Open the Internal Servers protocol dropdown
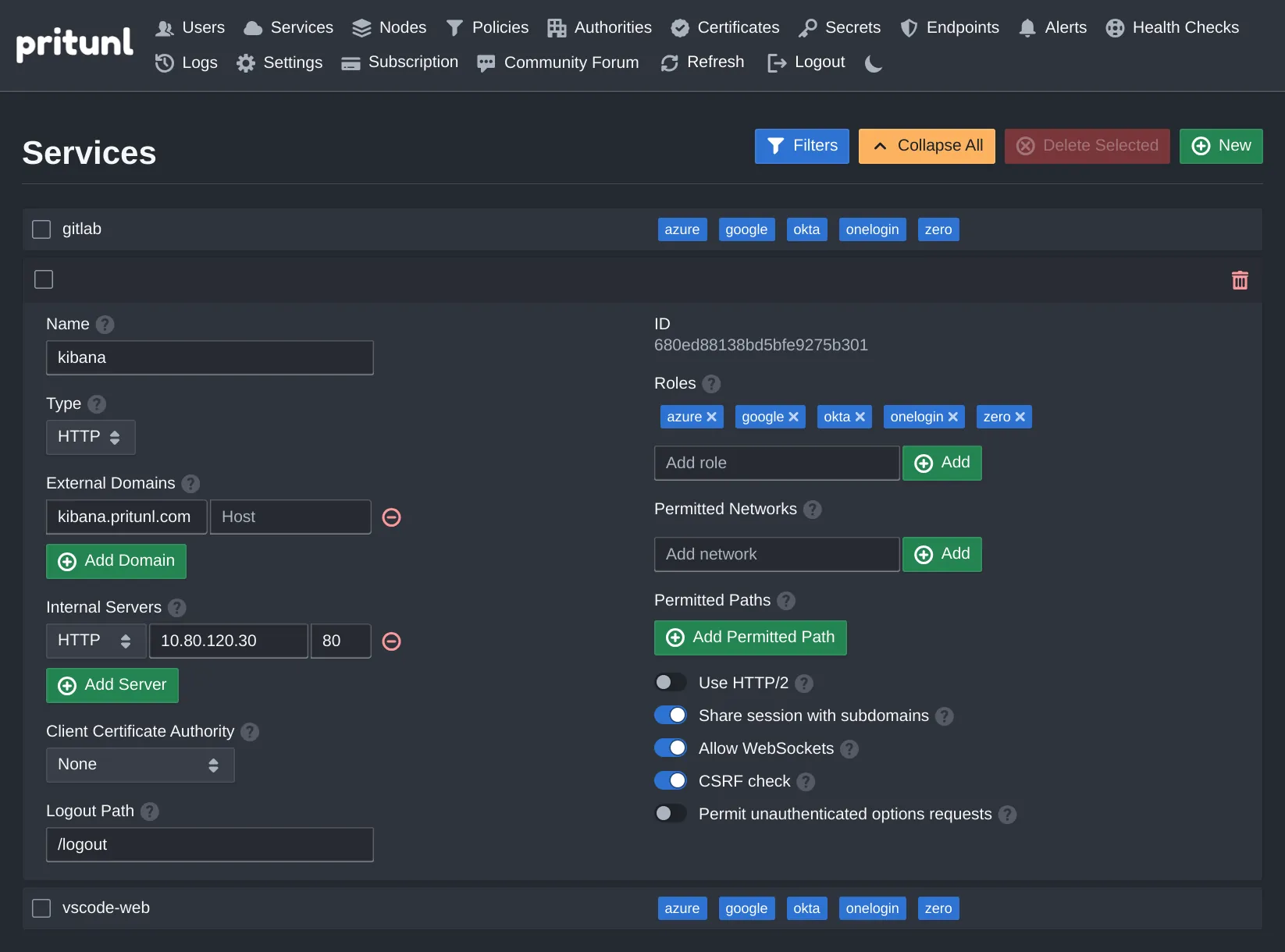 point(95,641)
